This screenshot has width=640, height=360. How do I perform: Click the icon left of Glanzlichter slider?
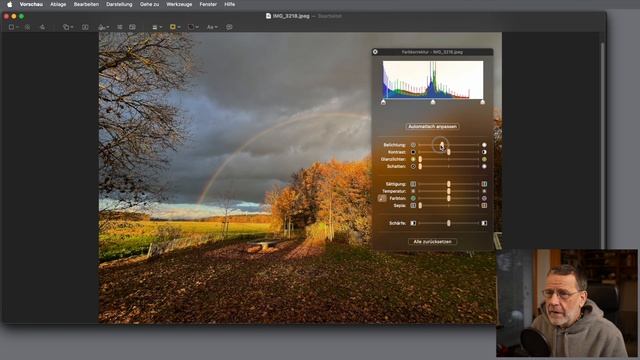pyautogui.click(x=413, y=159)
